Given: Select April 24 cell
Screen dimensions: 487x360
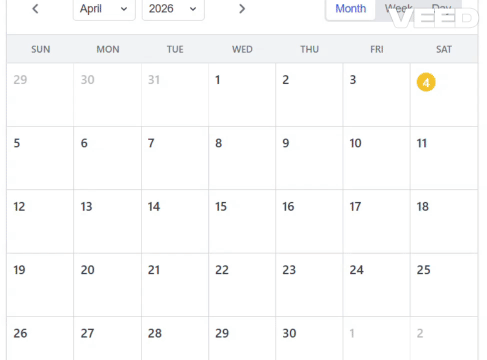Looking at the screenshot, I should click(376, 285).
